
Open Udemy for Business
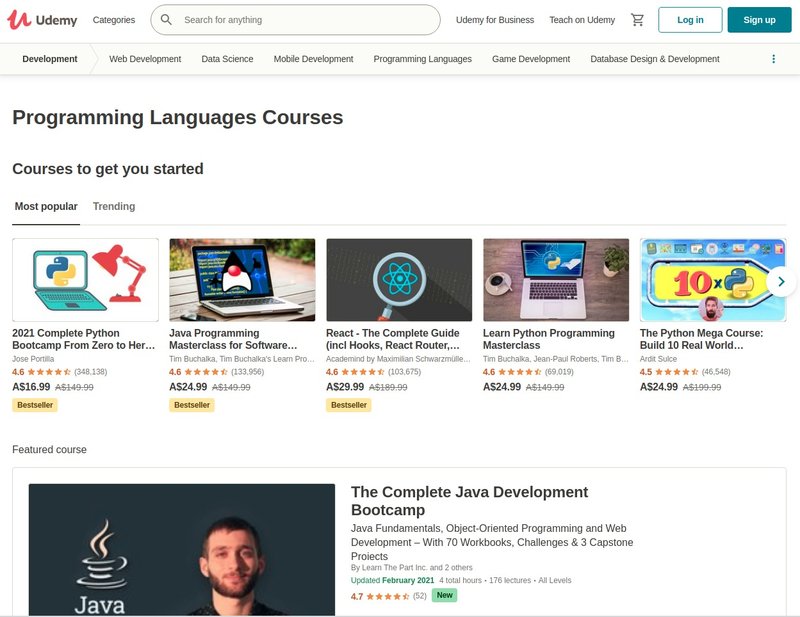495,20
